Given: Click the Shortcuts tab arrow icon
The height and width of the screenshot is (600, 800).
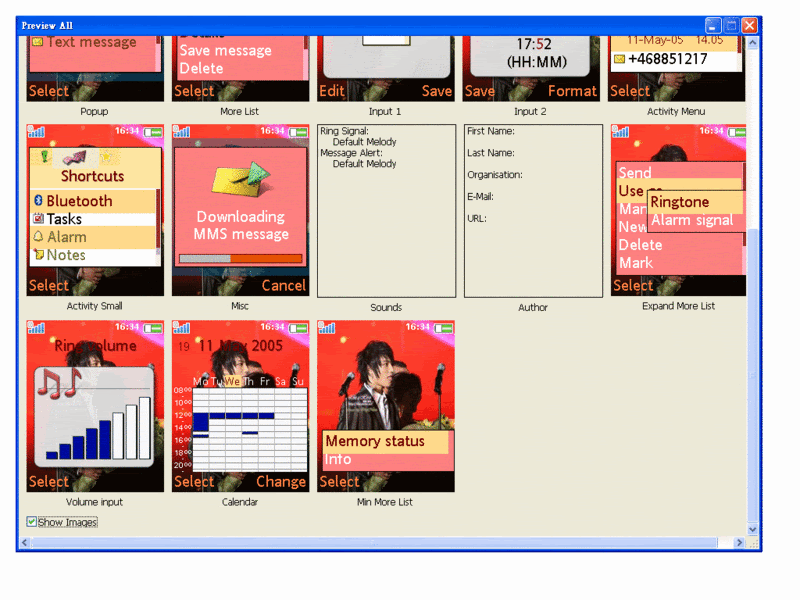Looking at the screenshot, I should click(74, 158).
